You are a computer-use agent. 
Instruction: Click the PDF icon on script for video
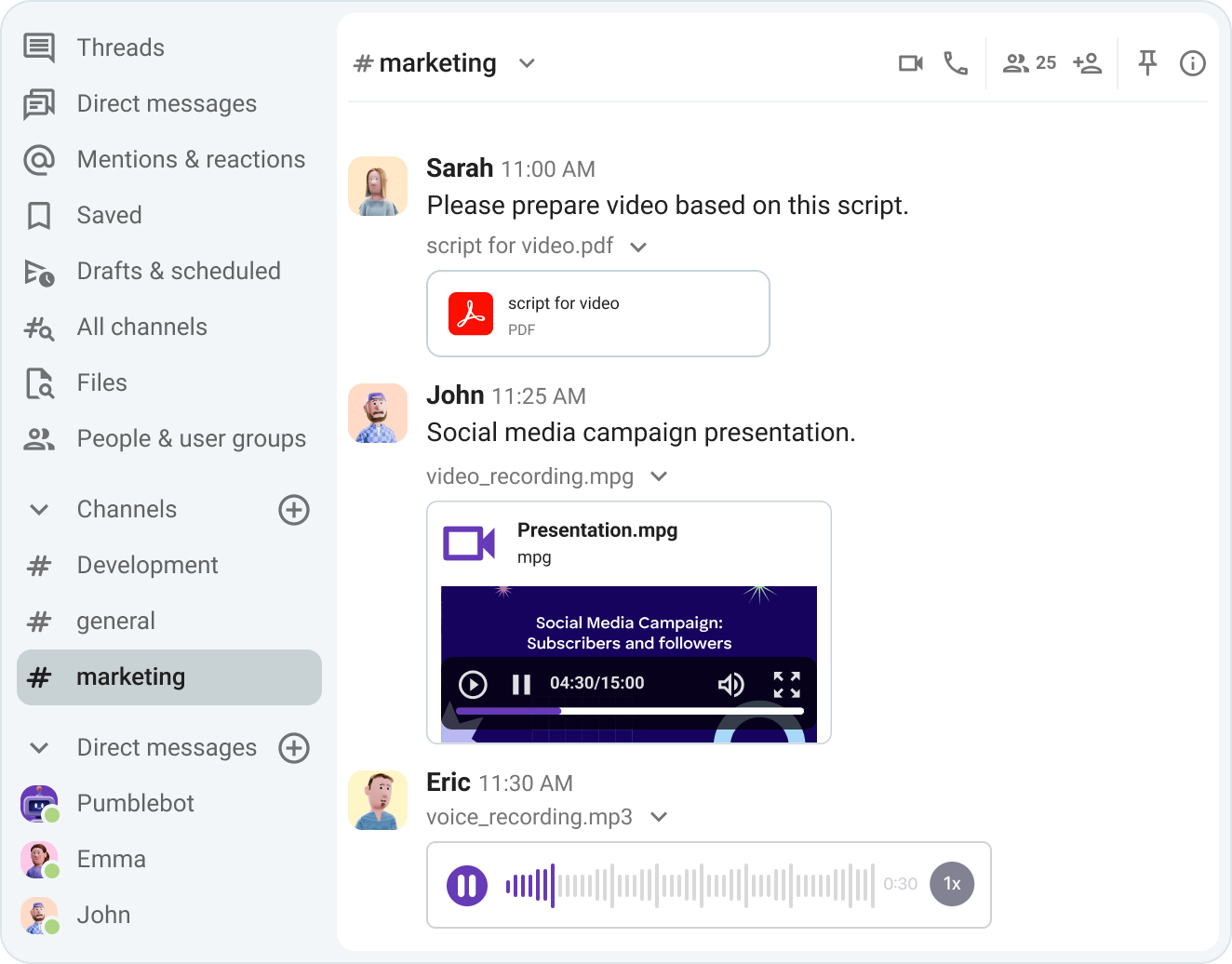click(x=472, y=314)
